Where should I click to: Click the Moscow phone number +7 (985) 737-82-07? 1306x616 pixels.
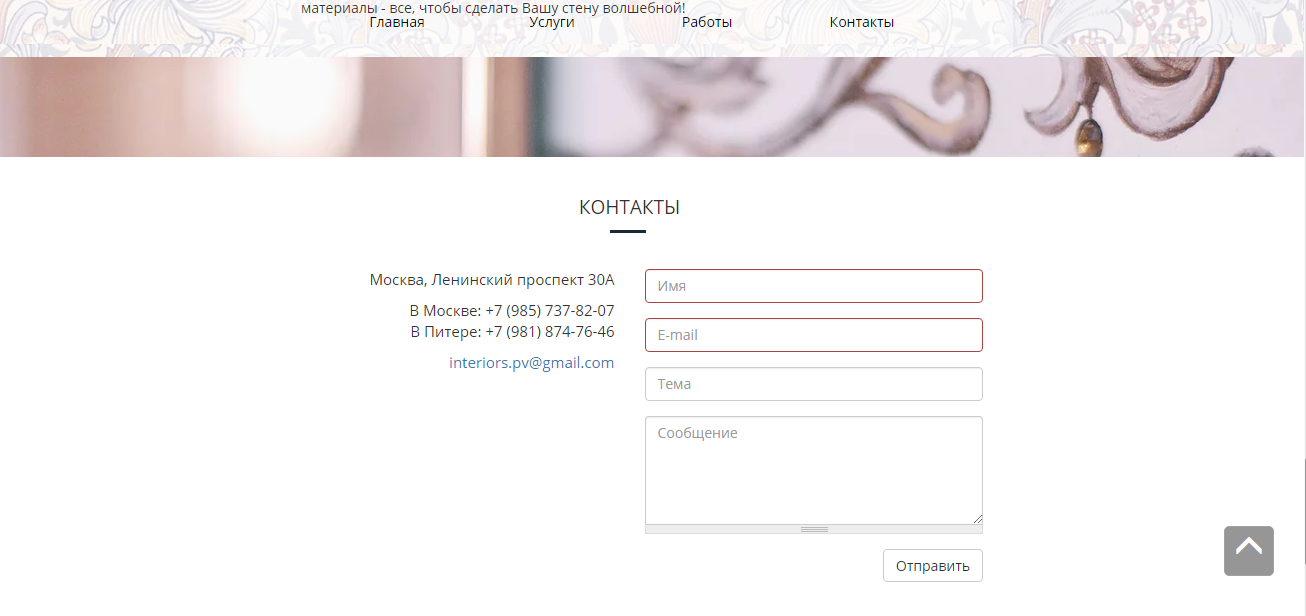549,311
